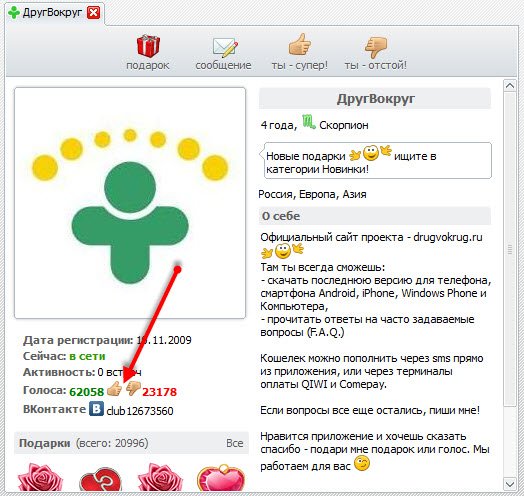The image size is (524, 496).
Task: Click the status bubble Новые подарки text
Action: (378, 160)
